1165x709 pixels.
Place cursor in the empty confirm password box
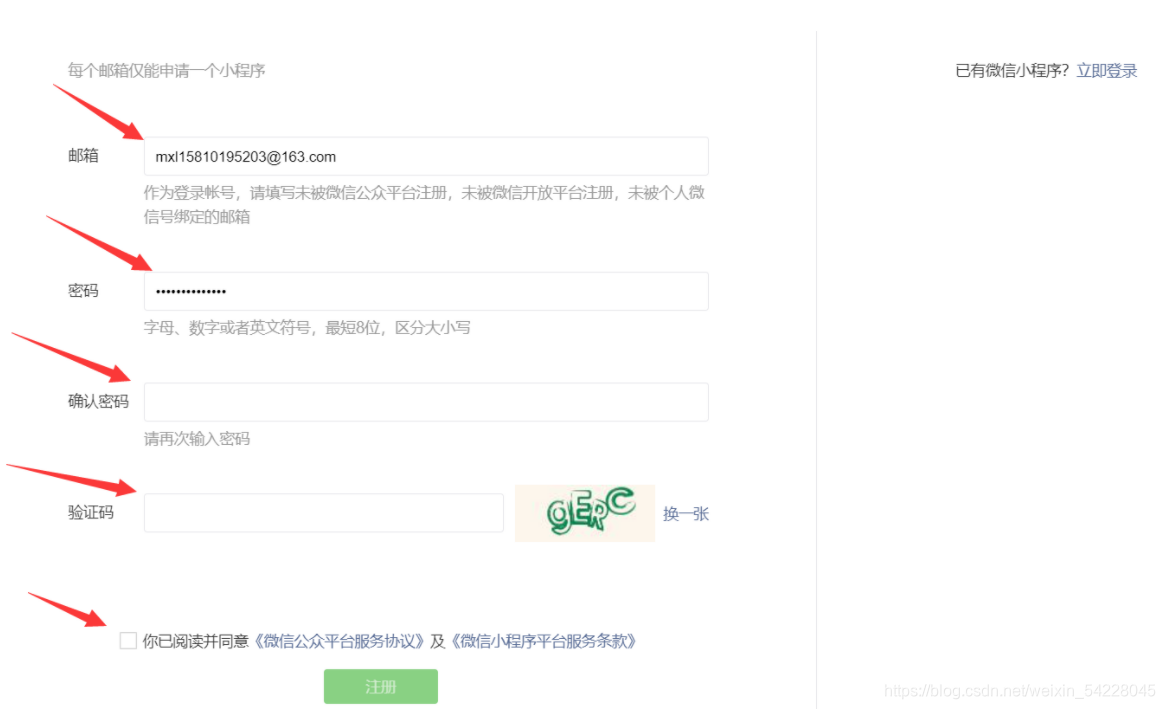[x=425, y=401]
